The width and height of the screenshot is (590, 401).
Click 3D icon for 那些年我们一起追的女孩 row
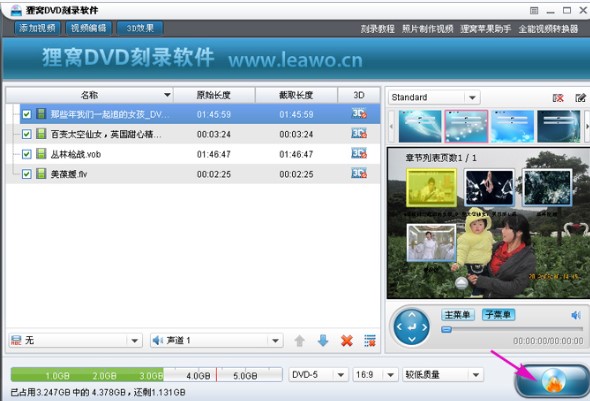[359, 113]
